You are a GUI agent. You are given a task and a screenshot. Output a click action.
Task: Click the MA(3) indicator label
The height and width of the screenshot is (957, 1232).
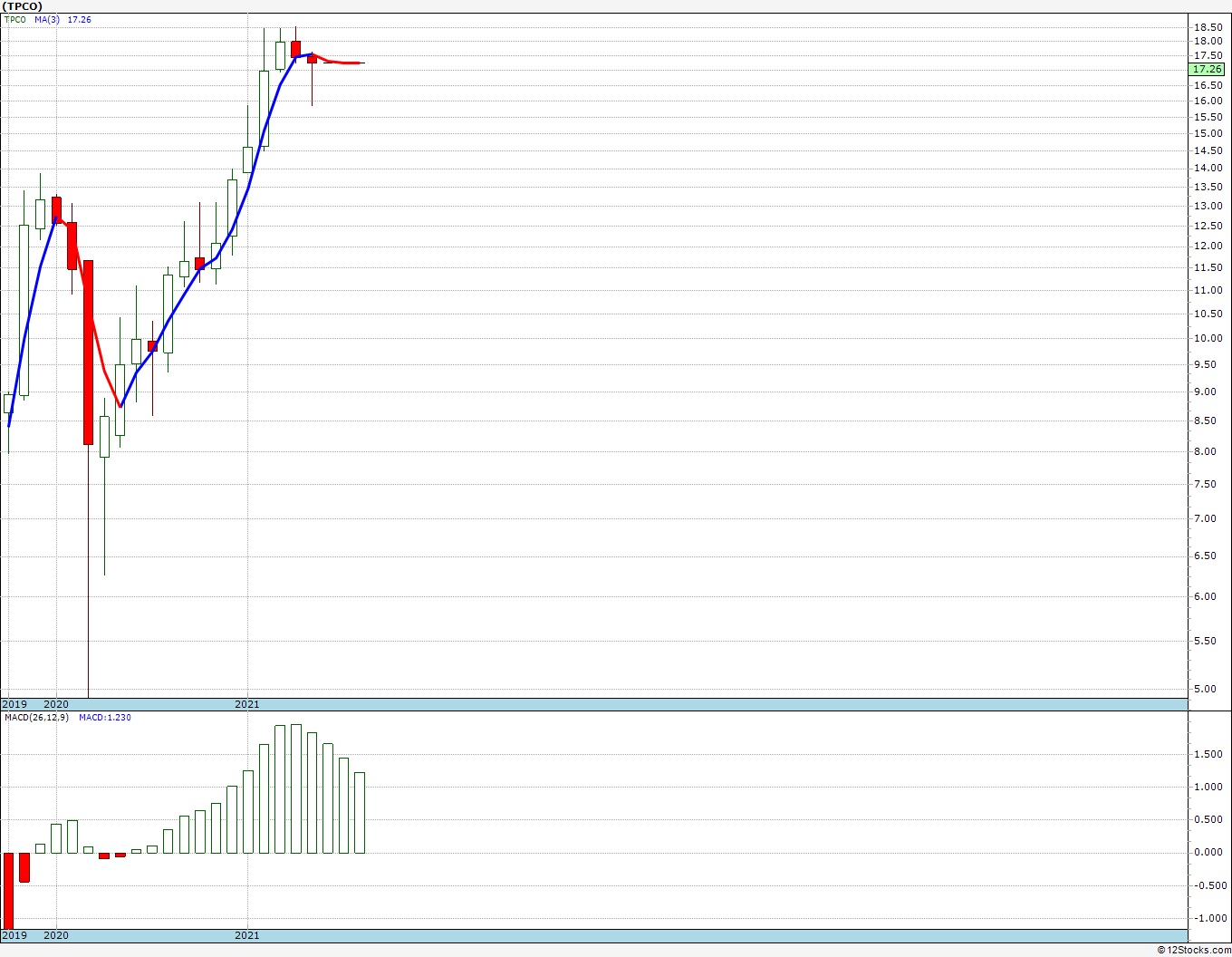pyautogui.click(x=47, y=19)
